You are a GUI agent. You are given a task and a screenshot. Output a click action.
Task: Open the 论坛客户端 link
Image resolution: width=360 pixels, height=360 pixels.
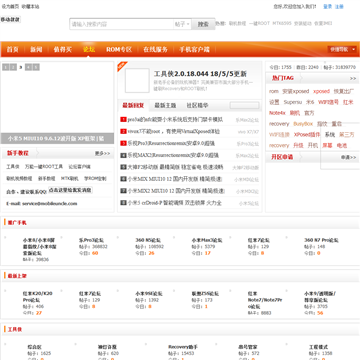[79, 166]
